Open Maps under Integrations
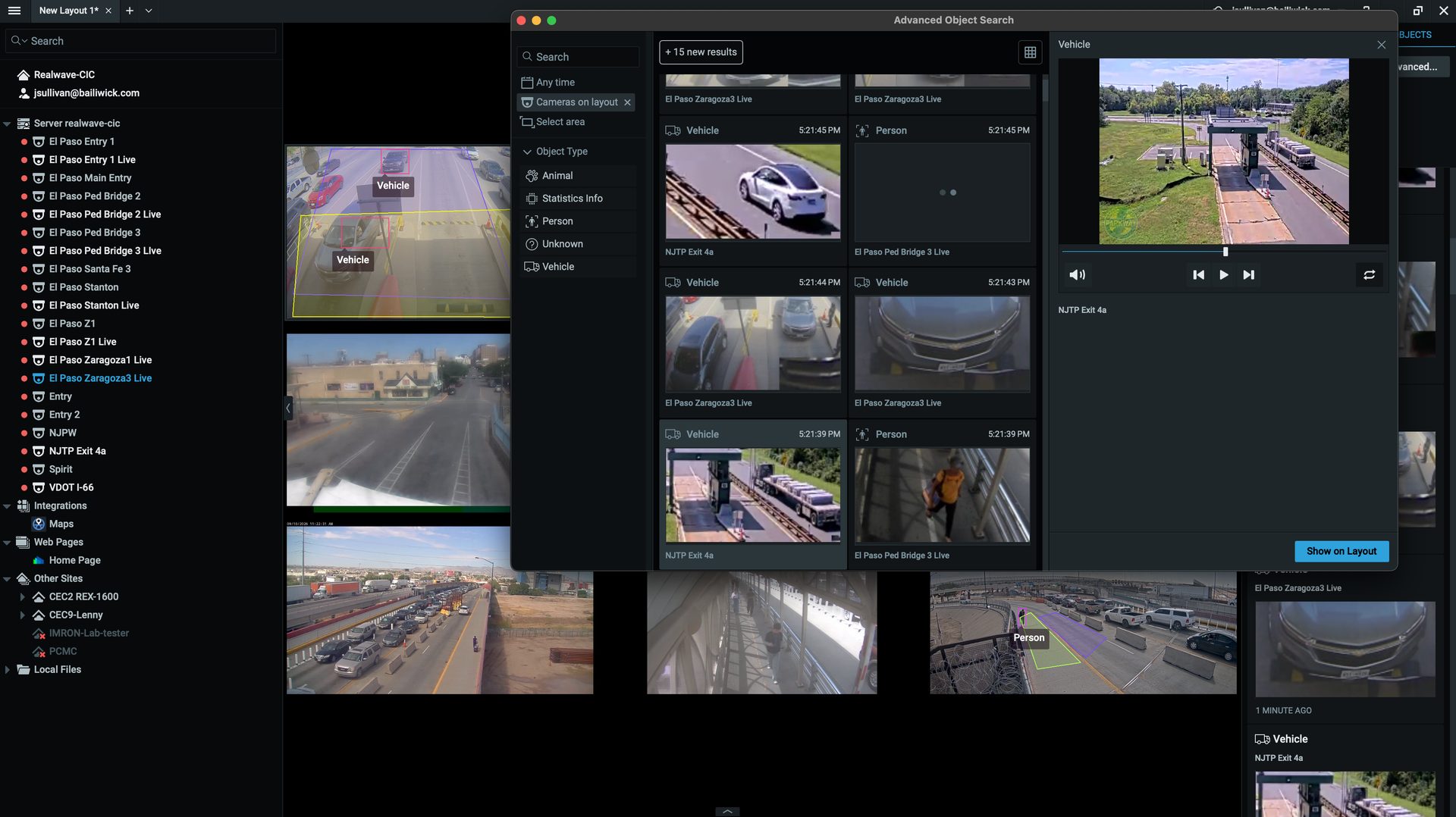Image resolution: width=1456 pixels, height=817 pixels. click(61, 524)
